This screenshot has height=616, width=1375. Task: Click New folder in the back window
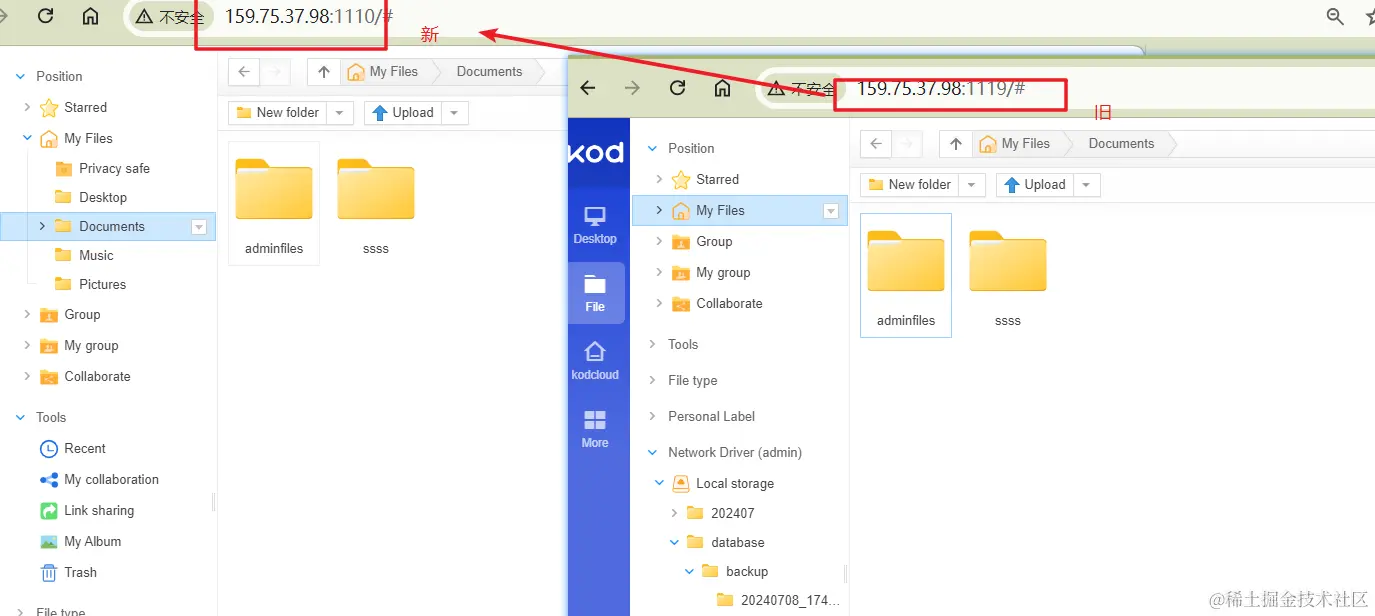click(x=278, y=113)
